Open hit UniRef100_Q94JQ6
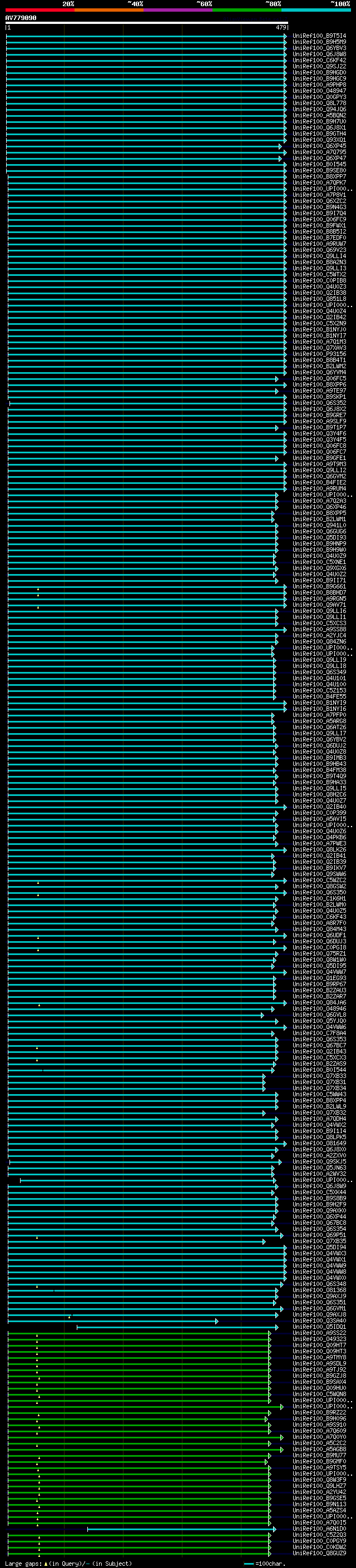The width and height of the screenshot is (356, 1568). pyautogui.click(x=319, y=110)
